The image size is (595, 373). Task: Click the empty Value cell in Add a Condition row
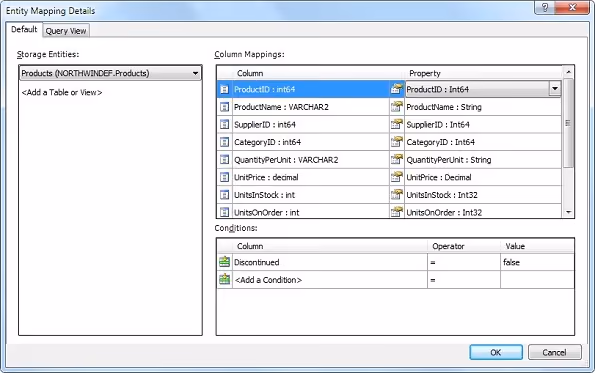[x=537, y=280]
